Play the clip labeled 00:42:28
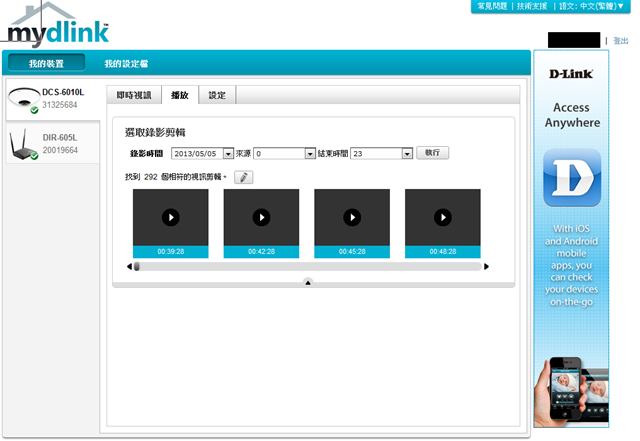This screenshot has width=640, height=441. pyautogui.click(x=261, y=217)
